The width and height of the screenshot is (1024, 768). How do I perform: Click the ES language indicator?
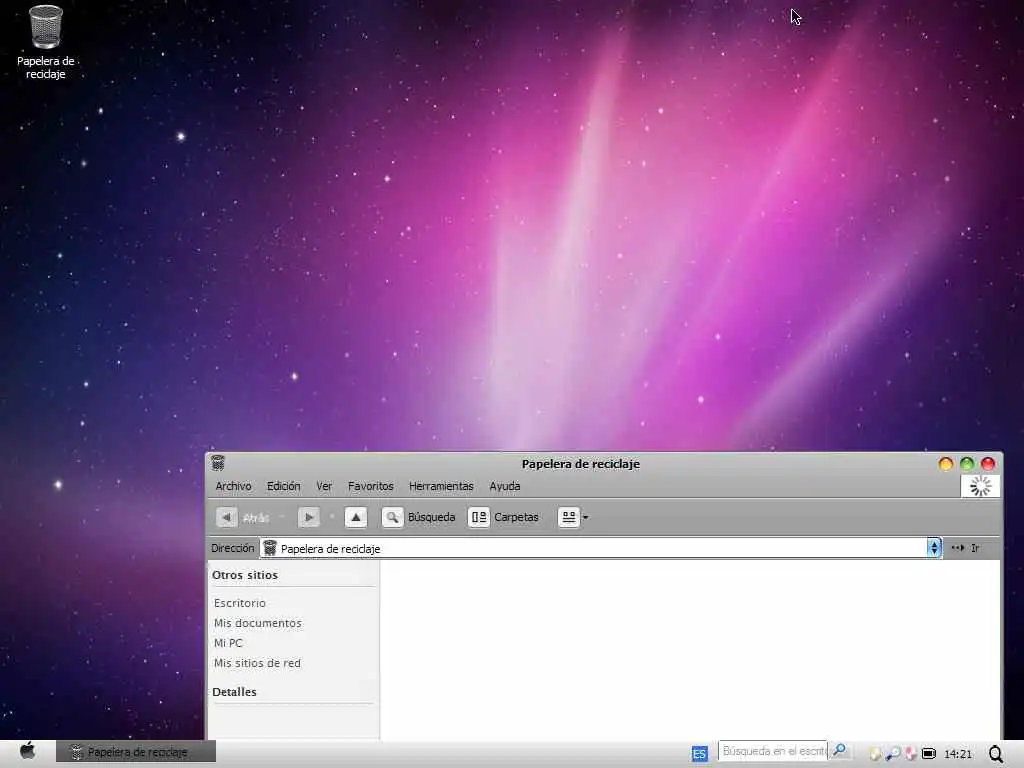[x=699, y=754]
